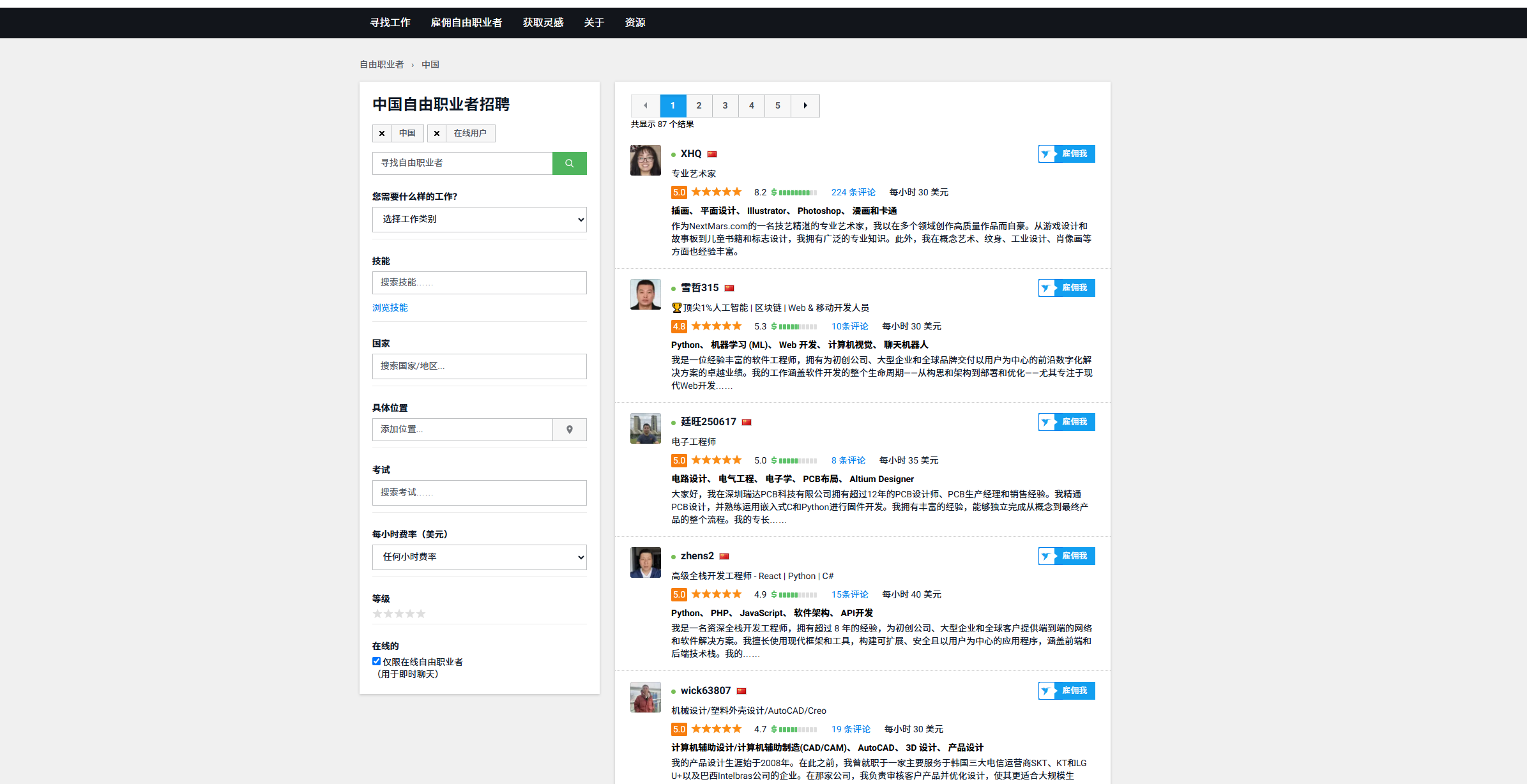Open 获取灵感 menu
This screenshot has height=784, width=1527.
pos(543,23)
